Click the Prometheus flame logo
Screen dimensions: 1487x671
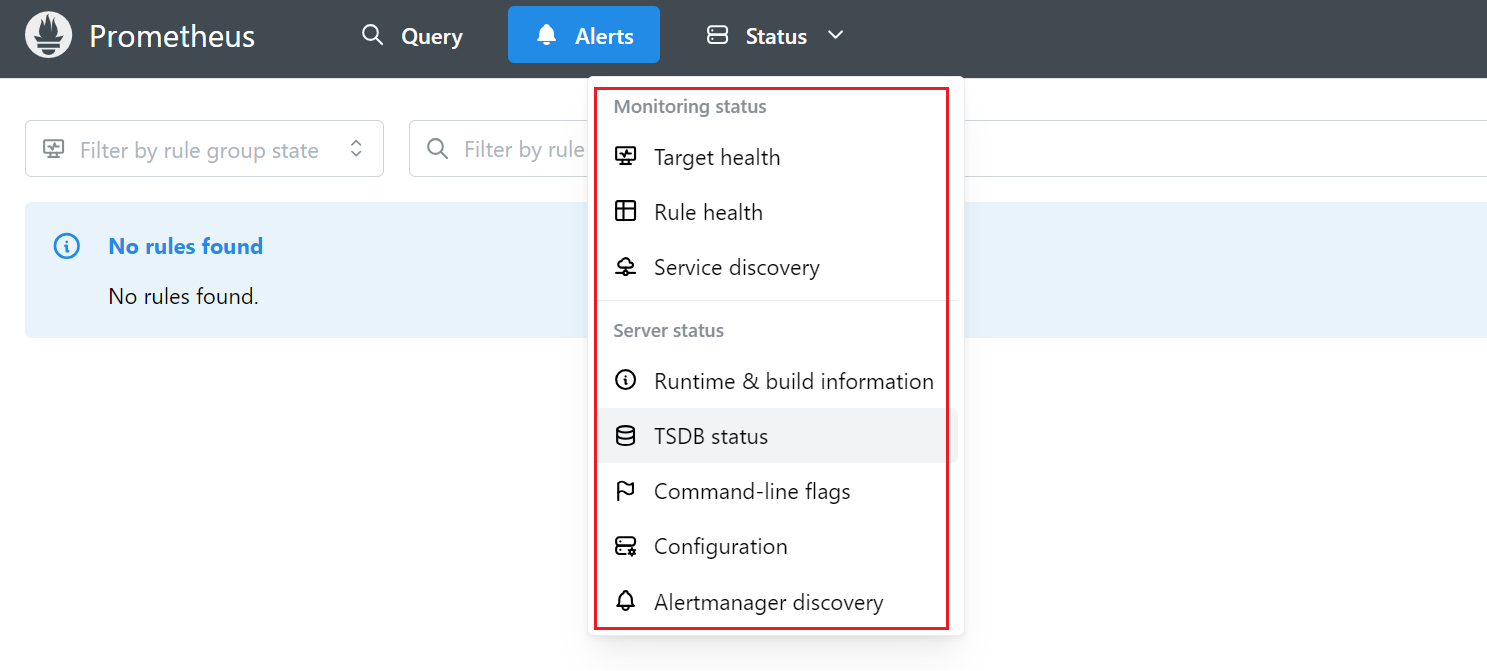point(48,35)
